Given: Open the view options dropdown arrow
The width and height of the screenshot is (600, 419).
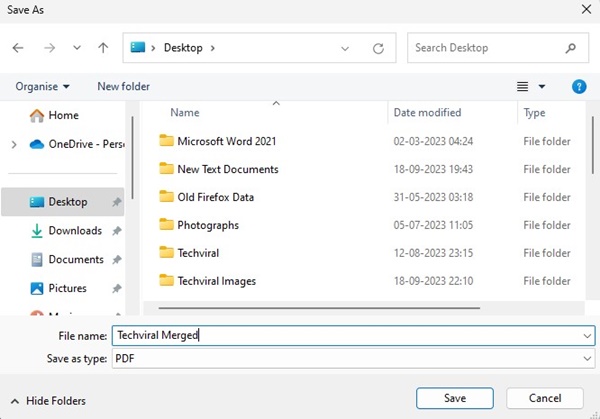Looking at the screenshot, I should 542,86.
